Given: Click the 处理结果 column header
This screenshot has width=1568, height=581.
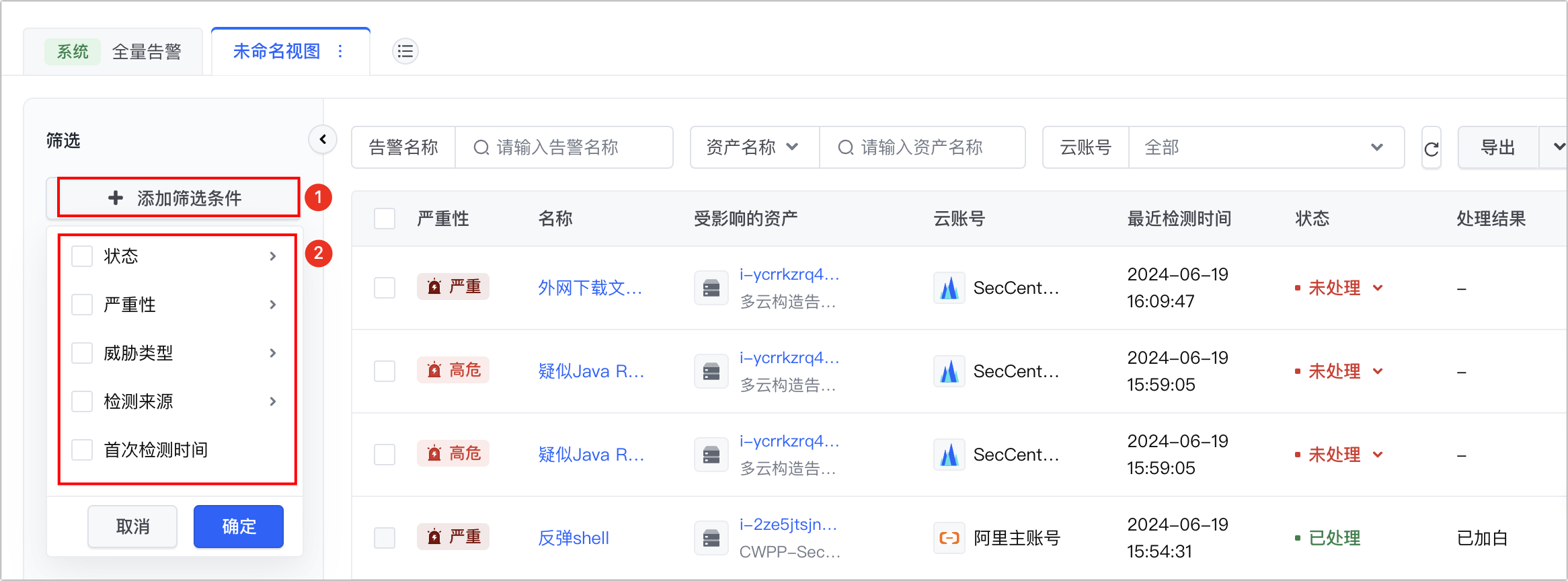Looking at the screenshot, I should pyautogui.click(x=1491, y=219).
